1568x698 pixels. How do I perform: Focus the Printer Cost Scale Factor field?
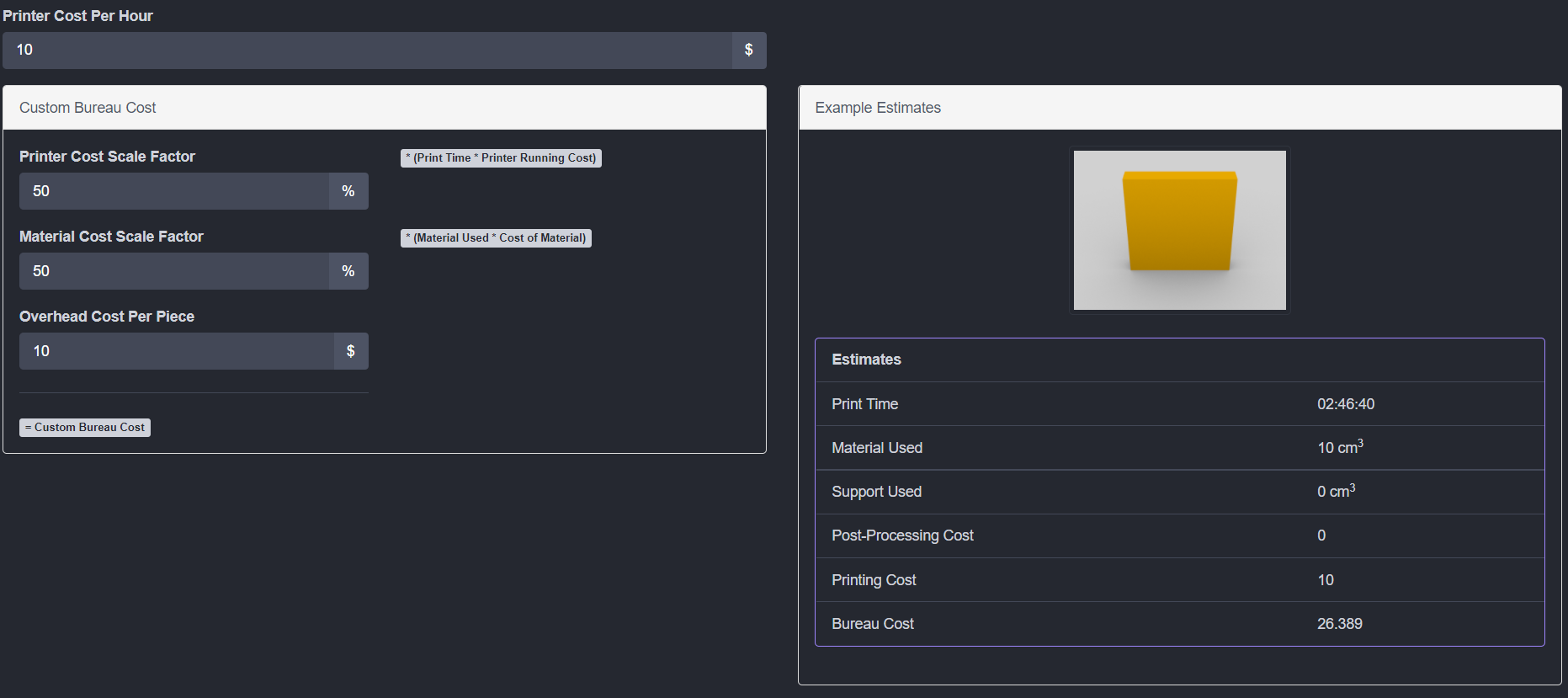pos(173,191)
